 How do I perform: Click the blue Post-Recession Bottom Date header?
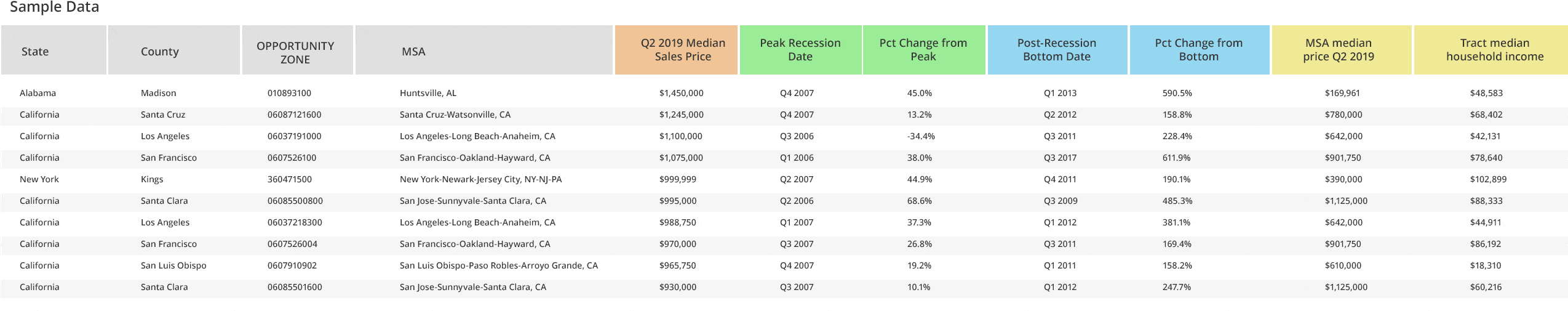1056,50
